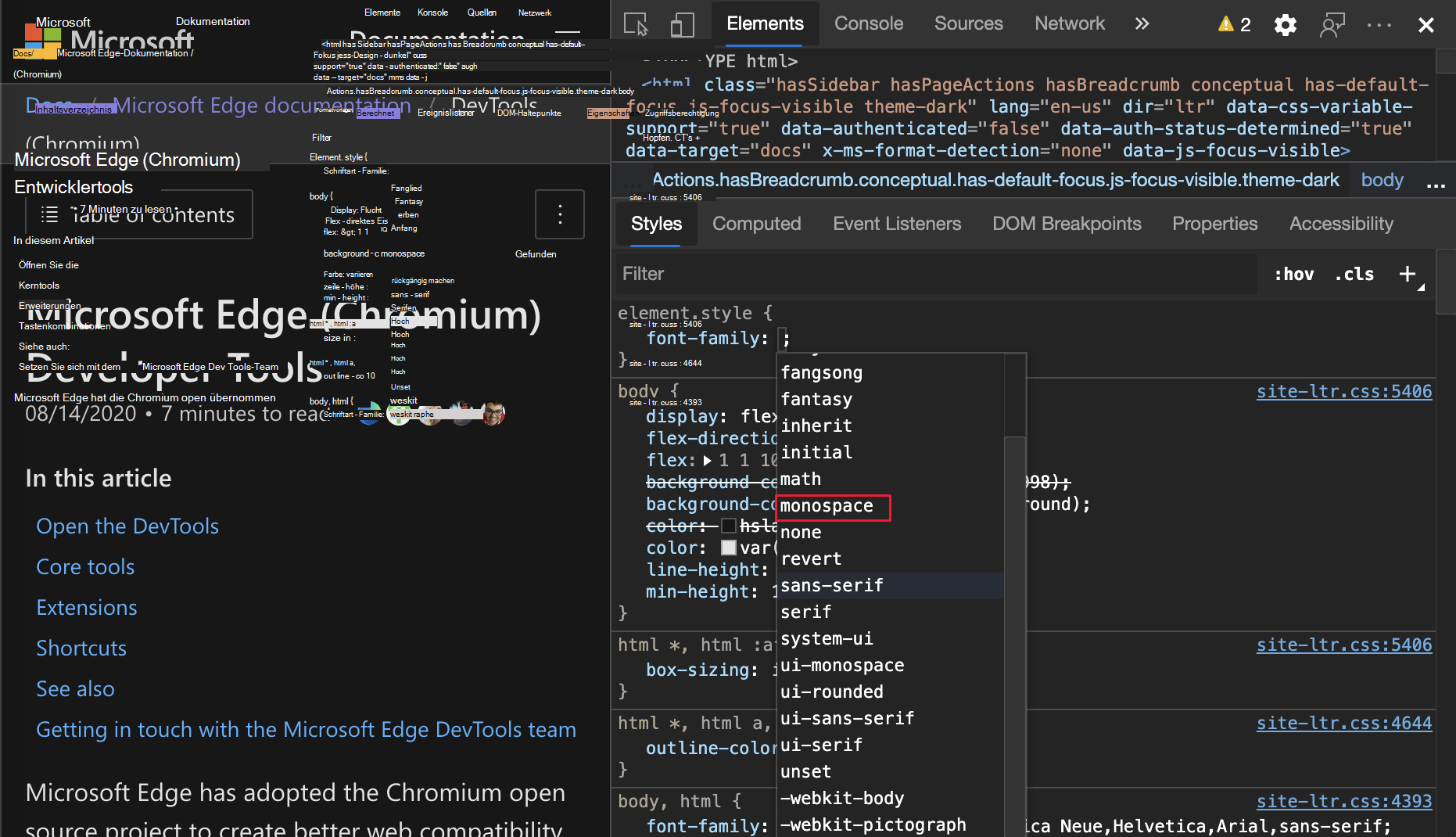Switch to the Network tab
Viewport: 1456px width, 837px height.
[1070, 23]
